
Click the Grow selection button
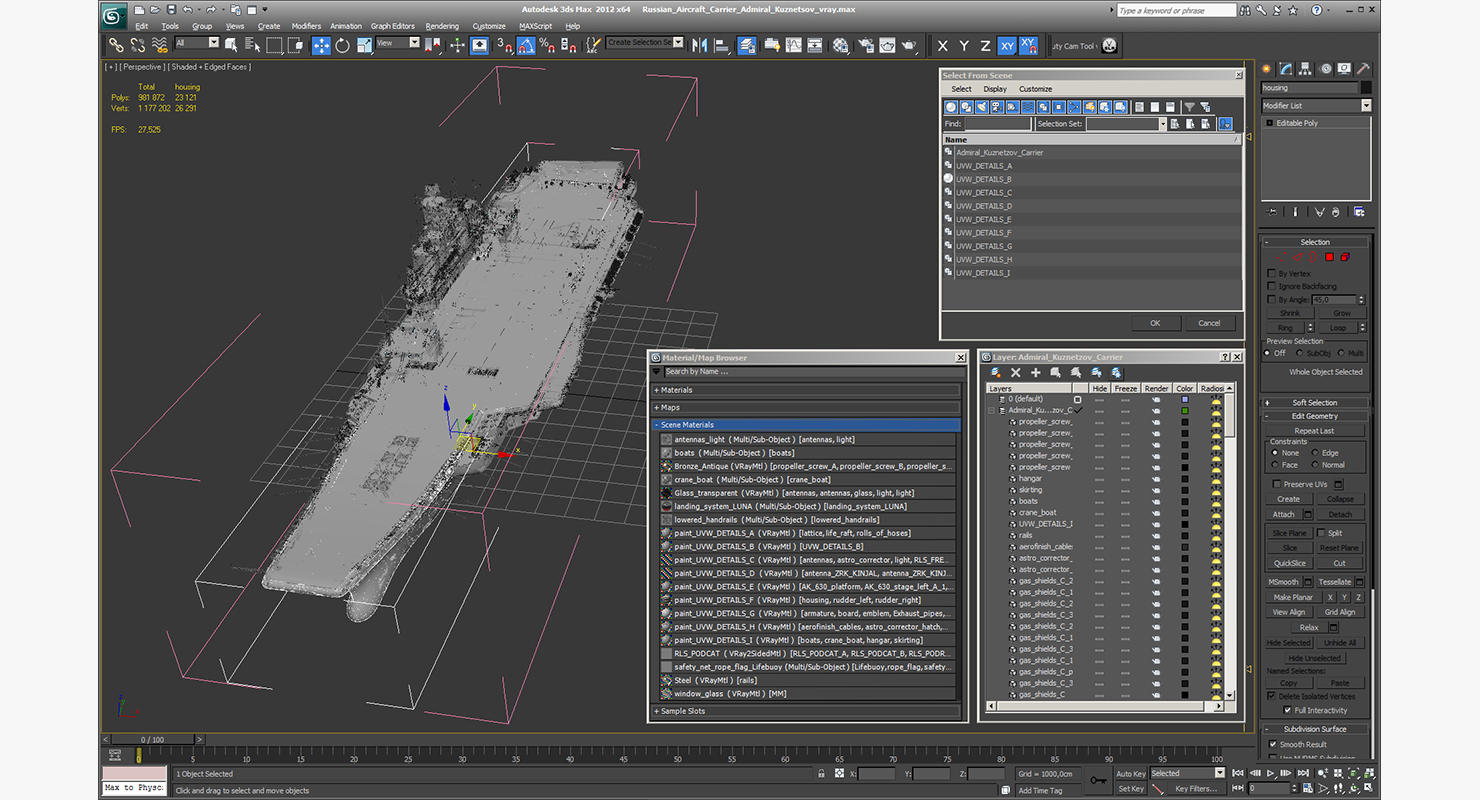point(1341,313)
